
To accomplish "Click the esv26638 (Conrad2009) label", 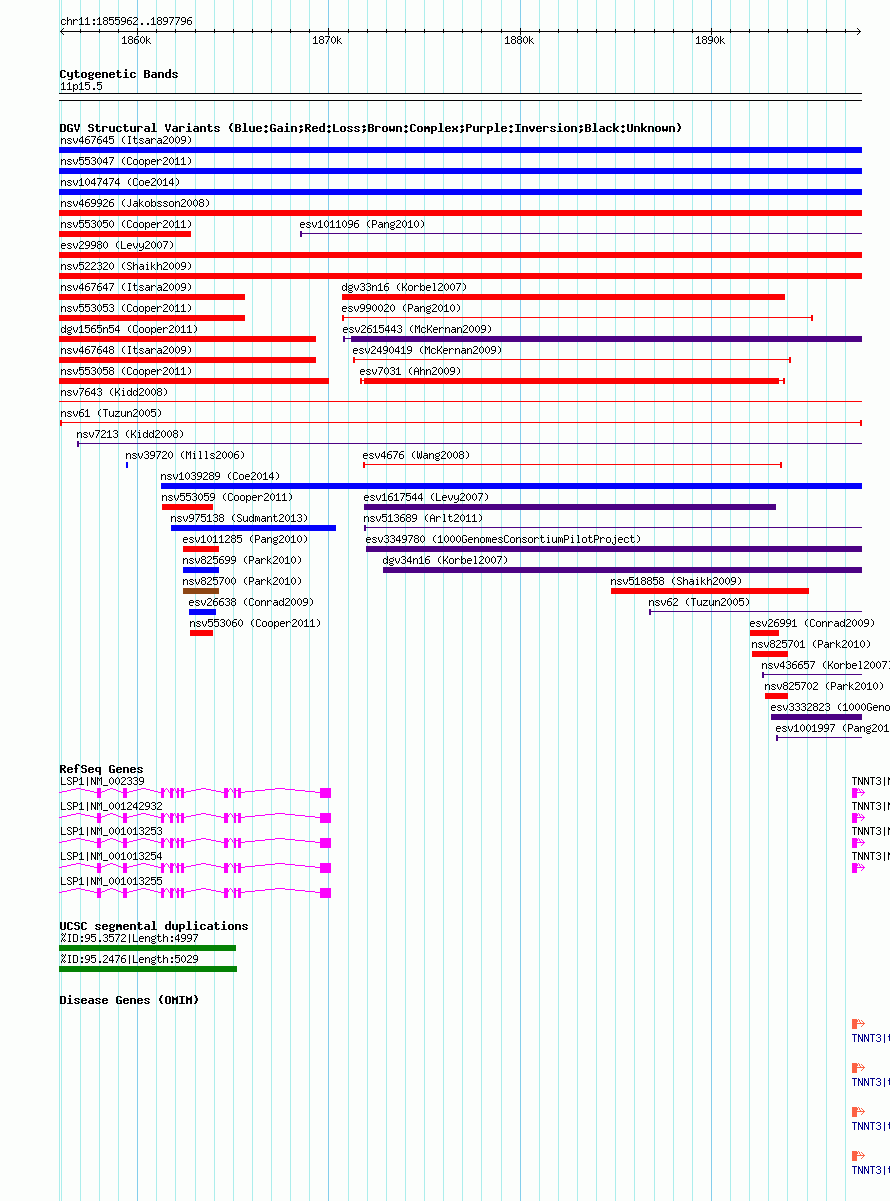I will tap(251, 602).
